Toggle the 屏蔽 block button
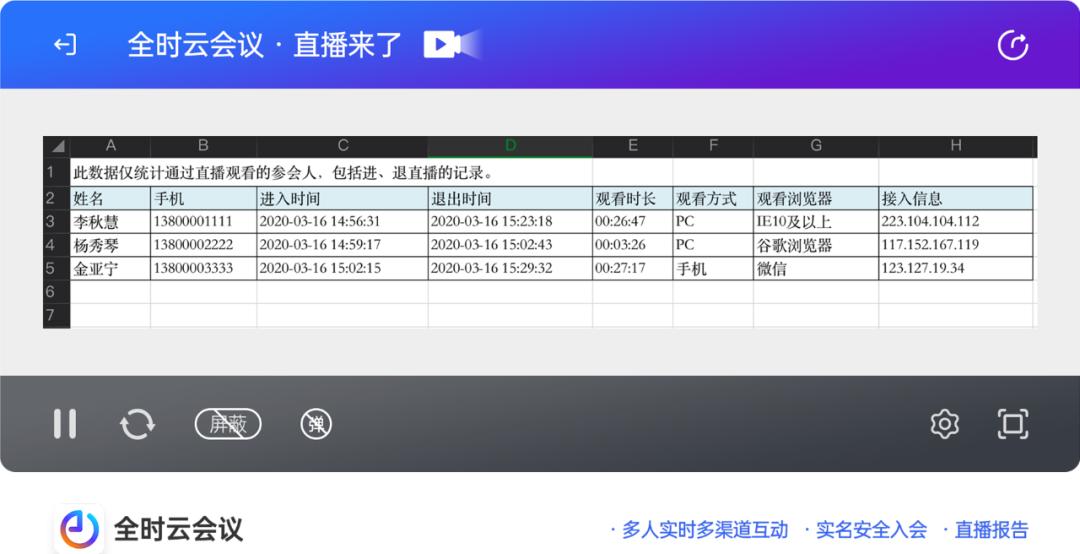1080x554 pixels. point(228,424)
